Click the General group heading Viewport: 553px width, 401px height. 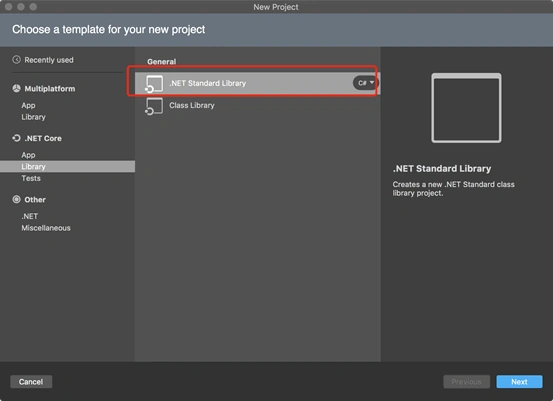pyautogui.click(x=162, y=62)
